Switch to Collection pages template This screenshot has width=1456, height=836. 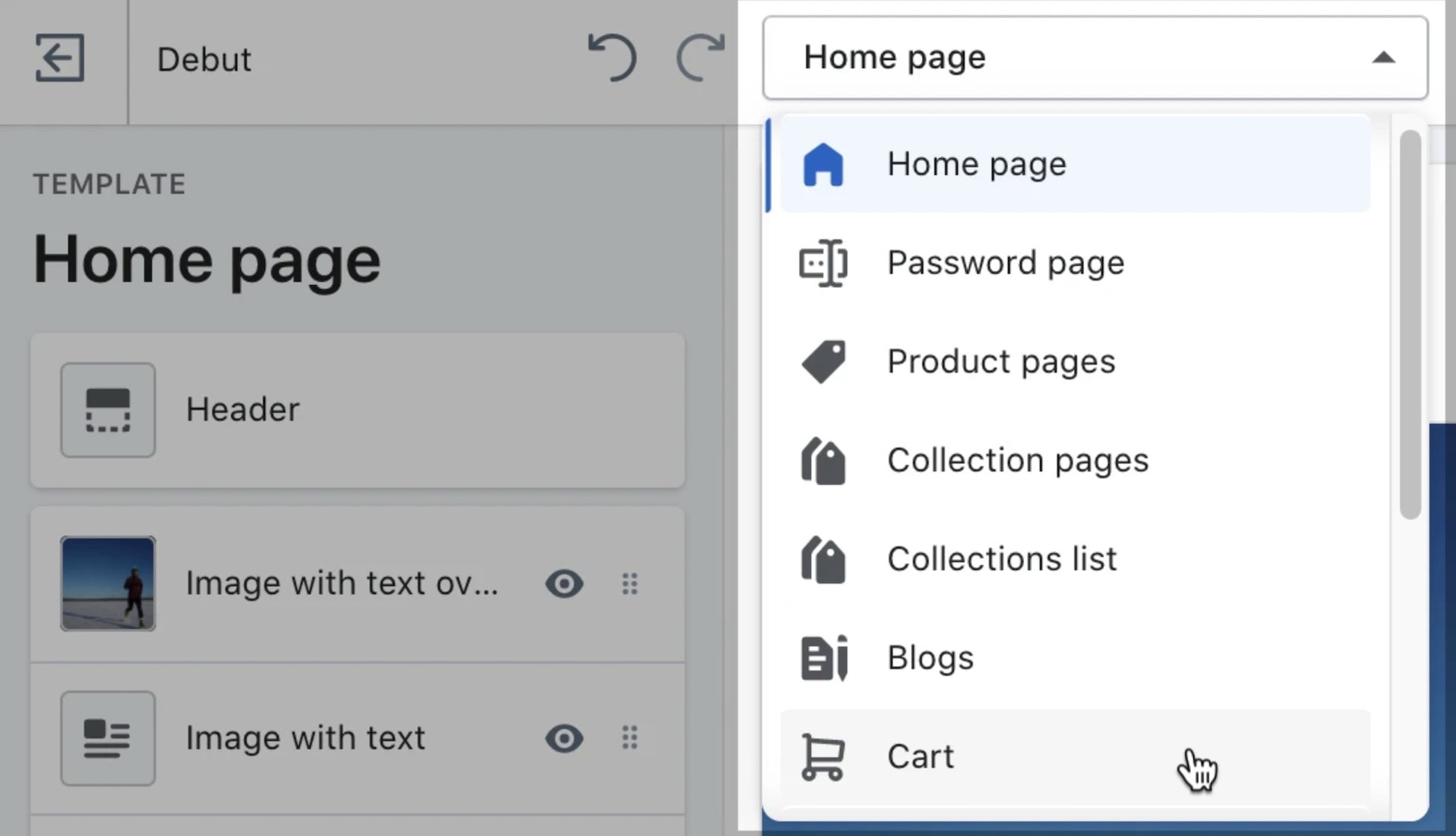tap(1018, 461)
